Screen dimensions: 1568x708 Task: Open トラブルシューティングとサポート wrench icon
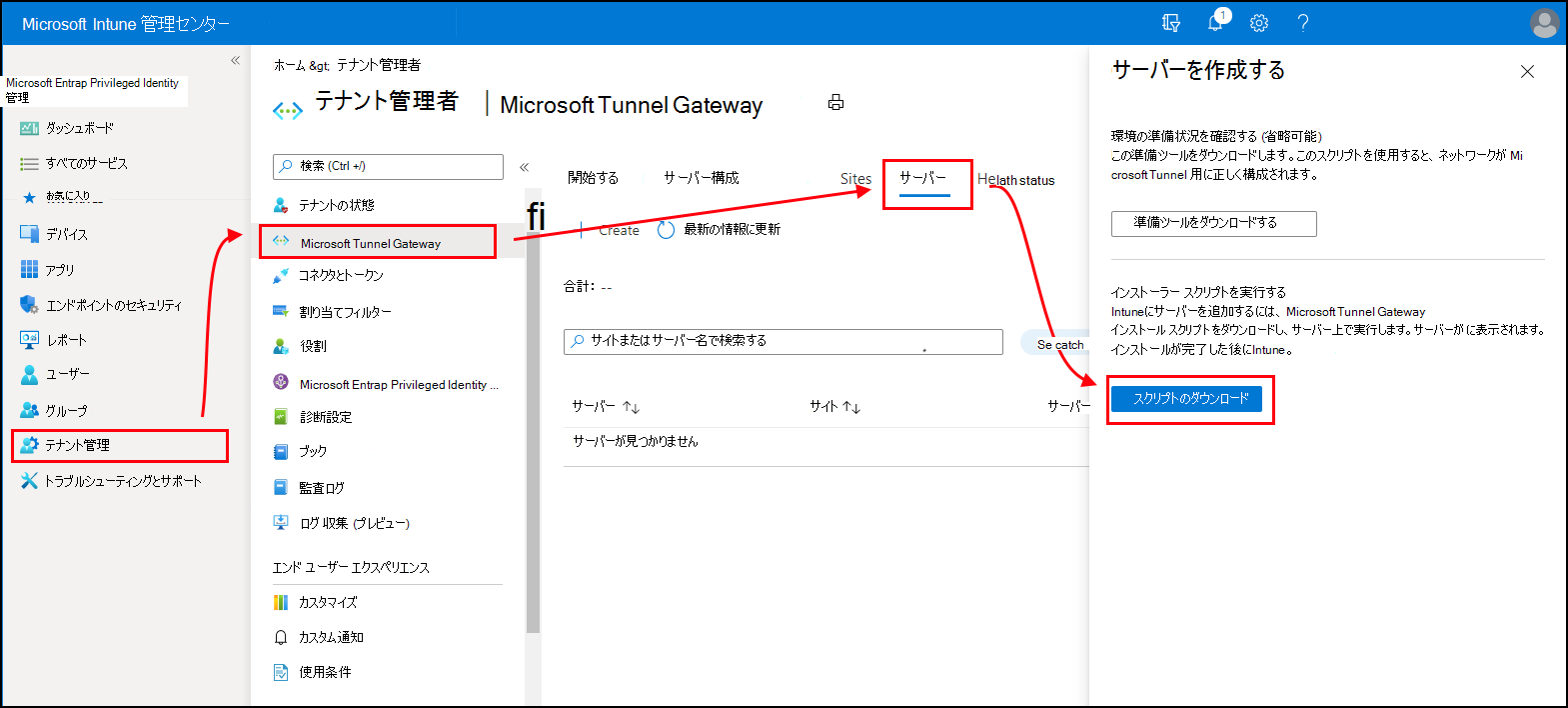(29, 481)
